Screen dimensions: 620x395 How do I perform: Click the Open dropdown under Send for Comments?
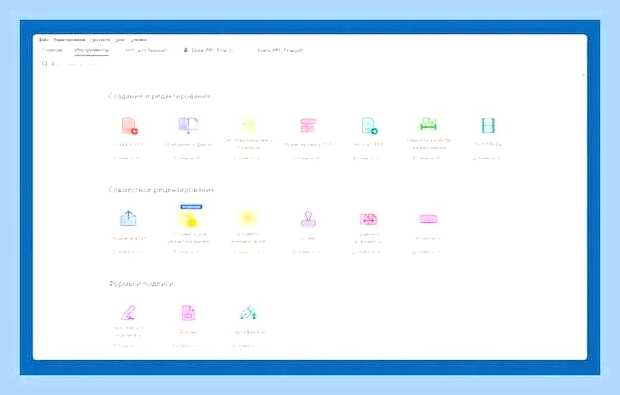pyautogui.click(x=187, y=252)
